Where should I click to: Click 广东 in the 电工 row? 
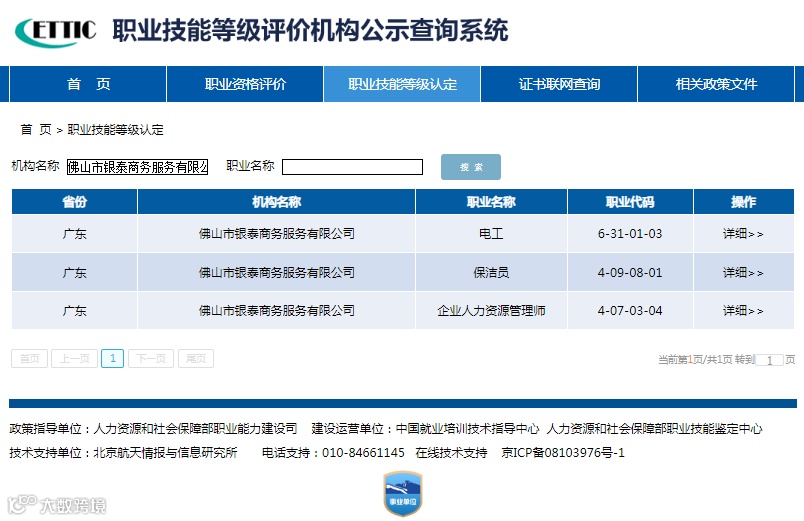pyautogui.click(x=74, y=234)
